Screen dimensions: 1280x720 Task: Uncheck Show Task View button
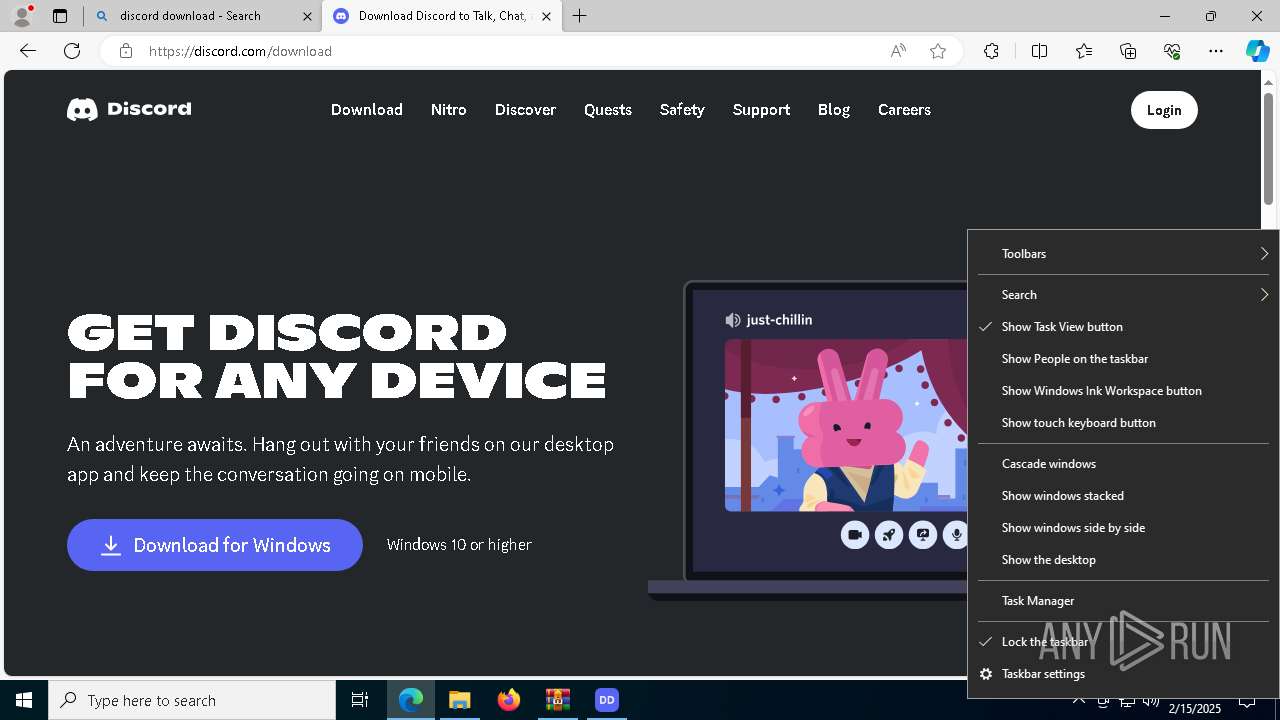tap(1123, 327)
